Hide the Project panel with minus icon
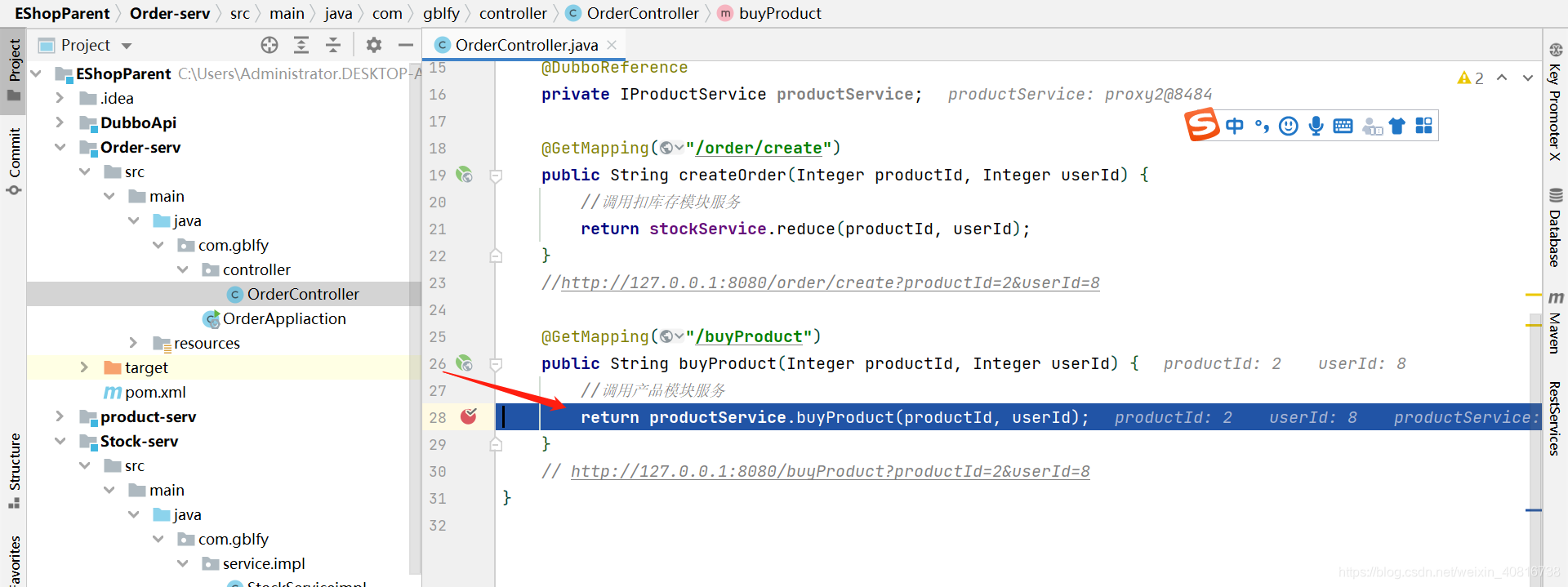Viewport: 1568px width, 587px height. click(405, 45)
